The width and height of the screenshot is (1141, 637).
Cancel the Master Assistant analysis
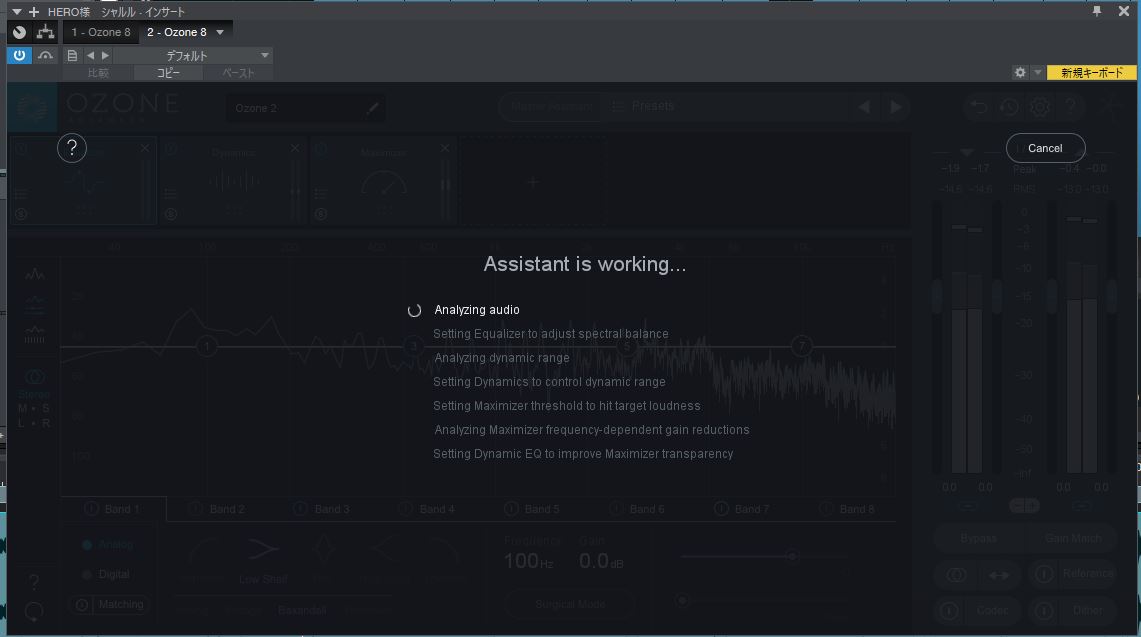(x=1045, y=148)
